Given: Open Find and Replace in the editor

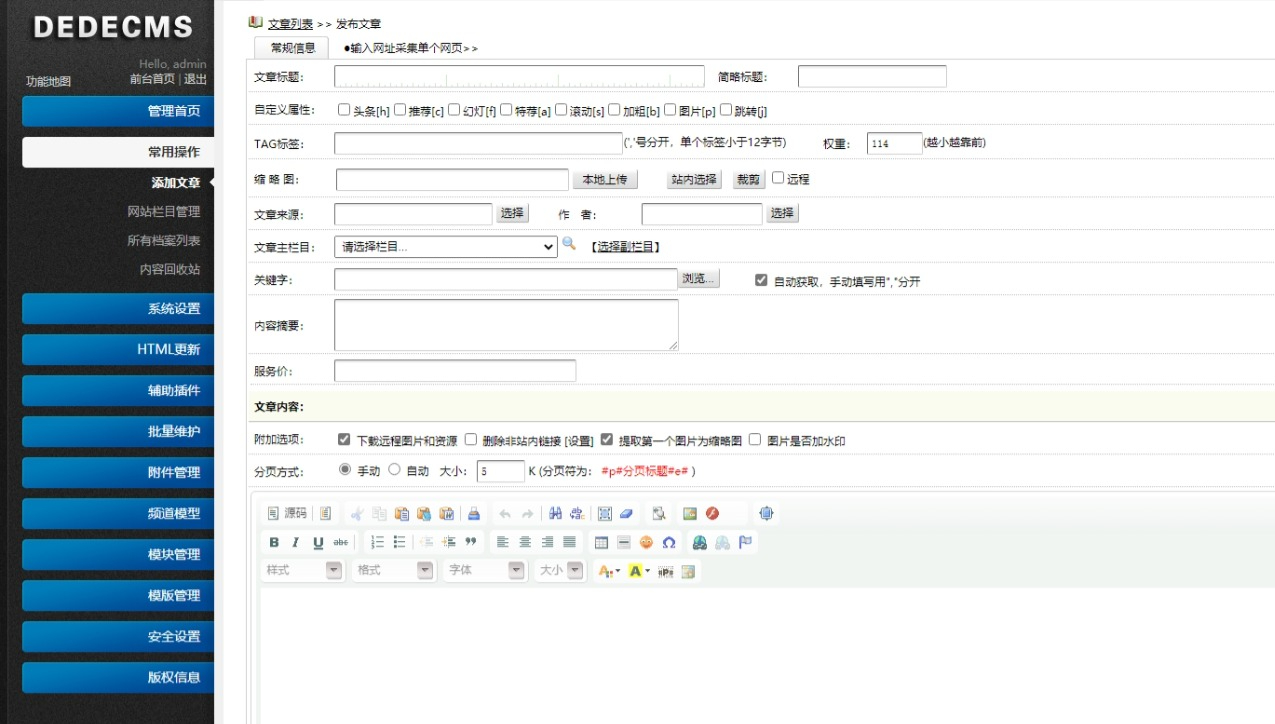Looking at the screenshot, I should [553, 513].
